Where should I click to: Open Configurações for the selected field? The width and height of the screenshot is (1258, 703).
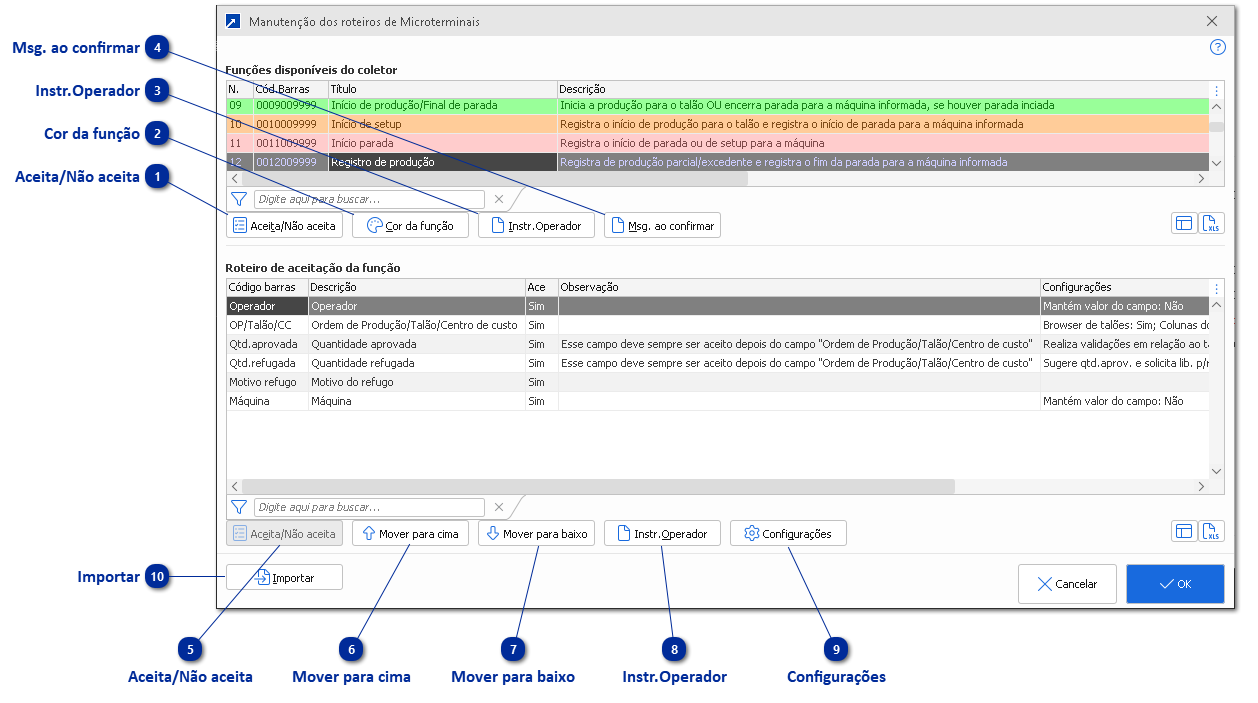(788, 533)
